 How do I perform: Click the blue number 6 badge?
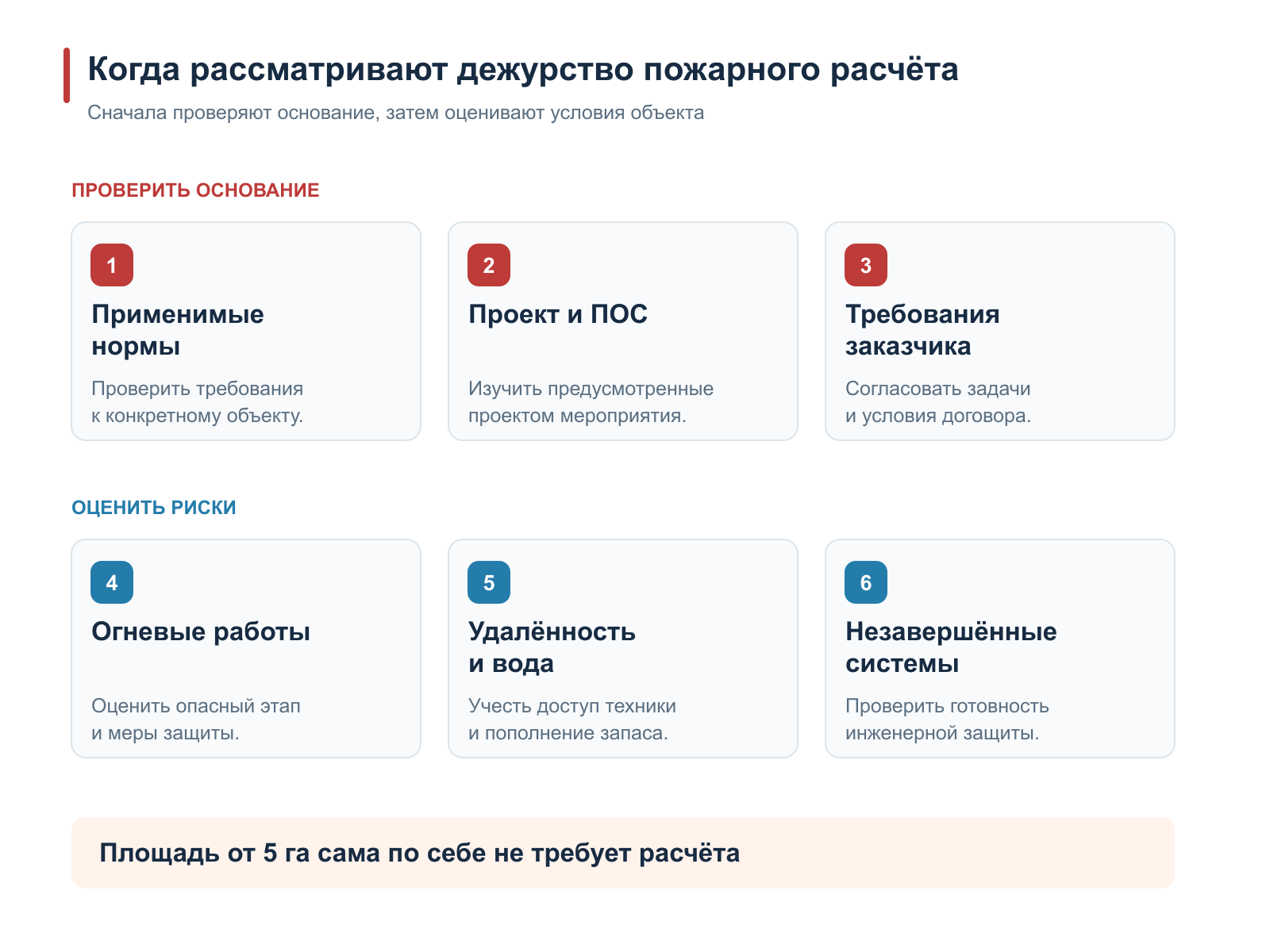(x=866, y=582)
